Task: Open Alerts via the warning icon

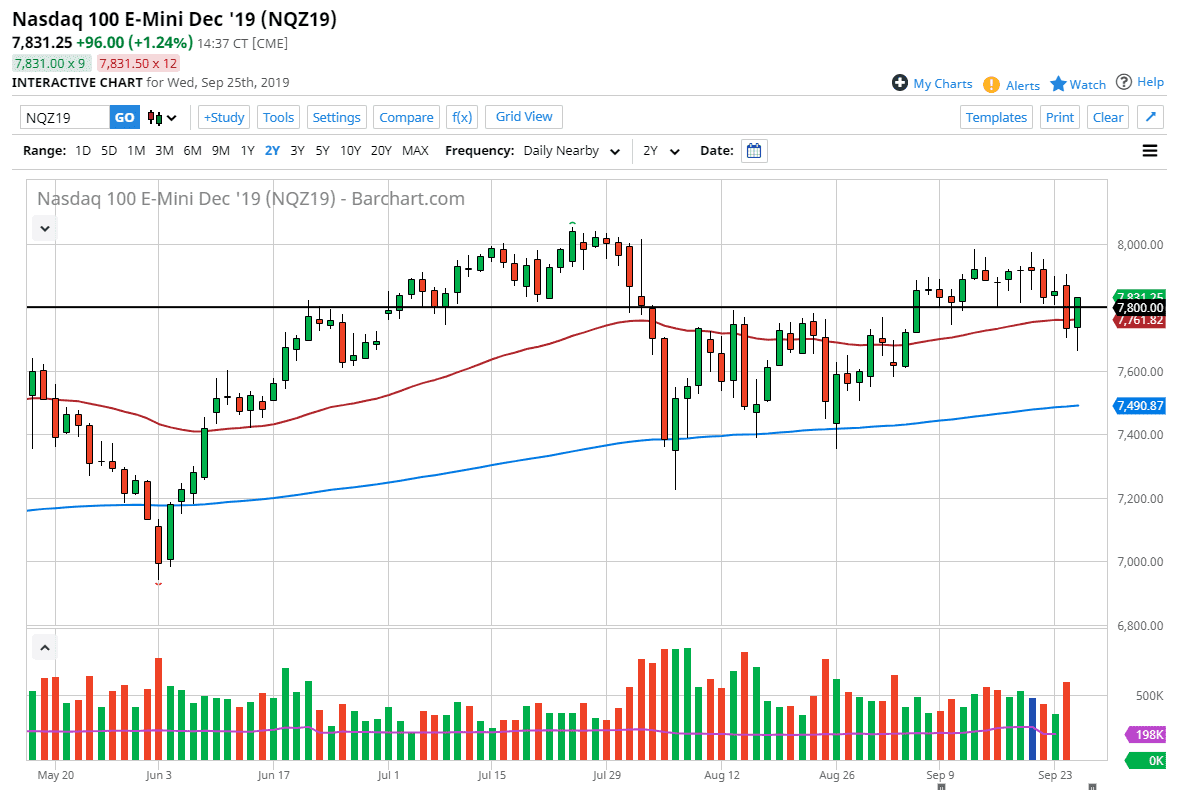Action: (x=993, y=84)
